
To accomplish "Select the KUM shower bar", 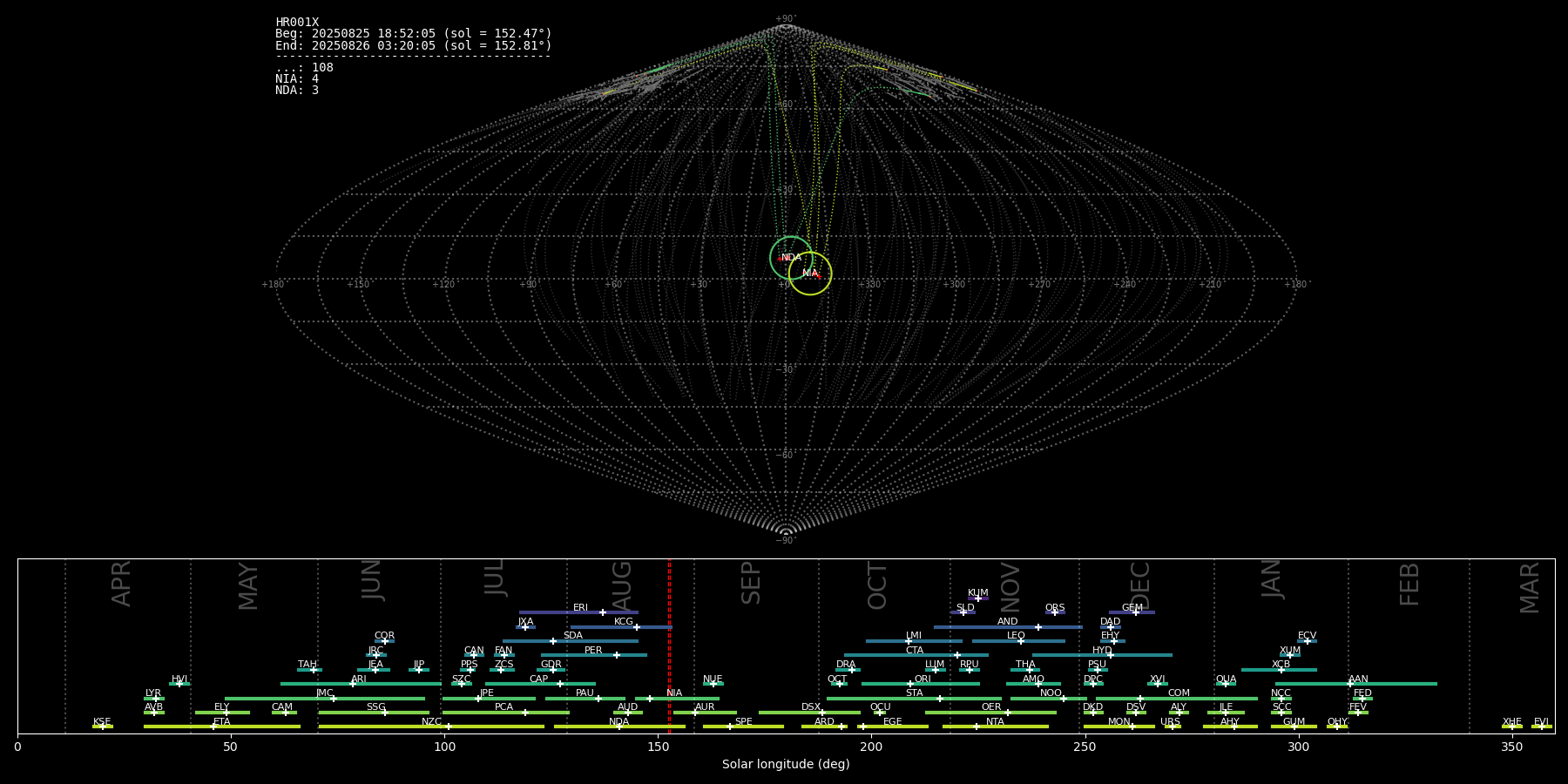I will coord(978,598).
